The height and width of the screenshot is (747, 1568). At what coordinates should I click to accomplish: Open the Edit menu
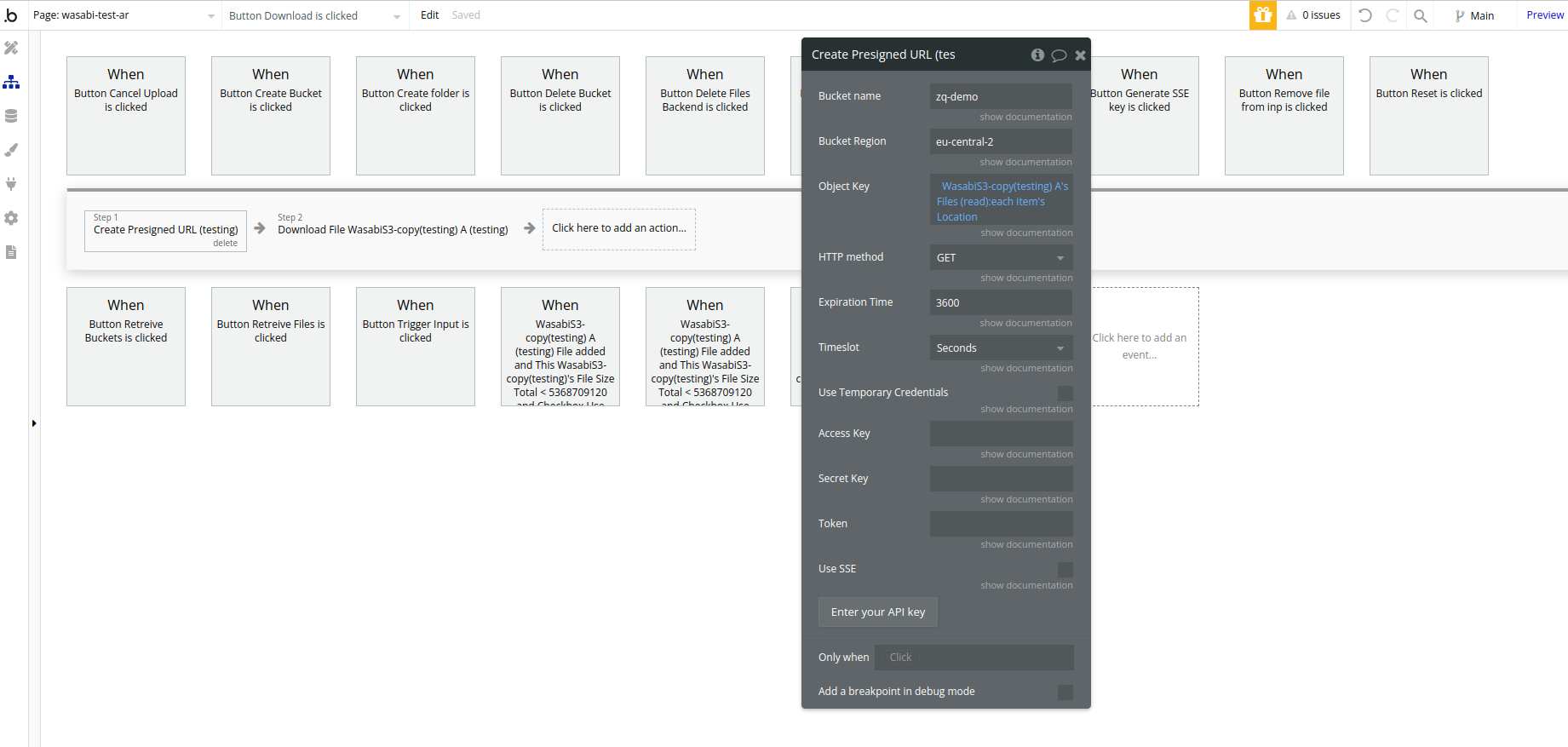tap(429, 15)
